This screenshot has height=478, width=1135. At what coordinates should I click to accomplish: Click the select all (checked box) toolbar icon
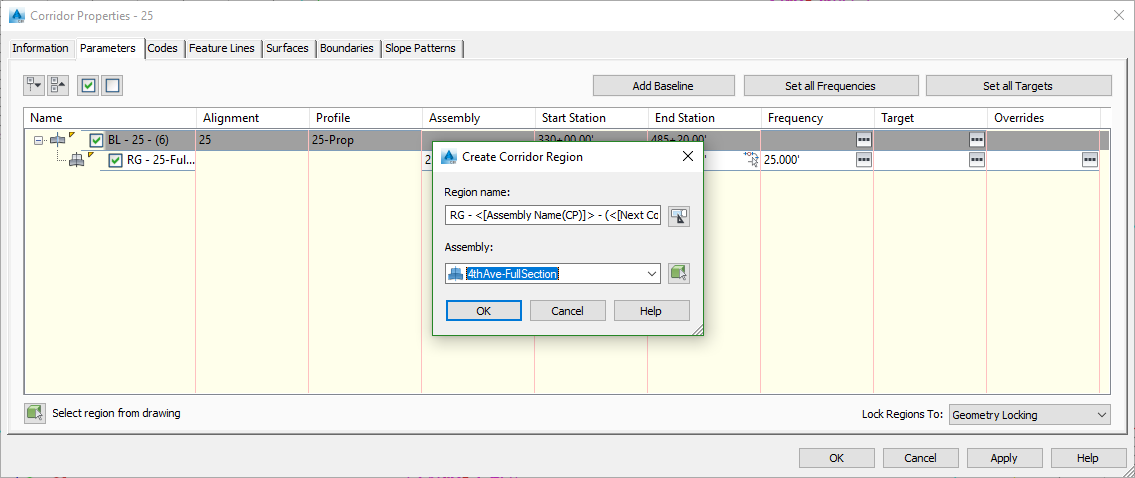click(x=89, y=86)
